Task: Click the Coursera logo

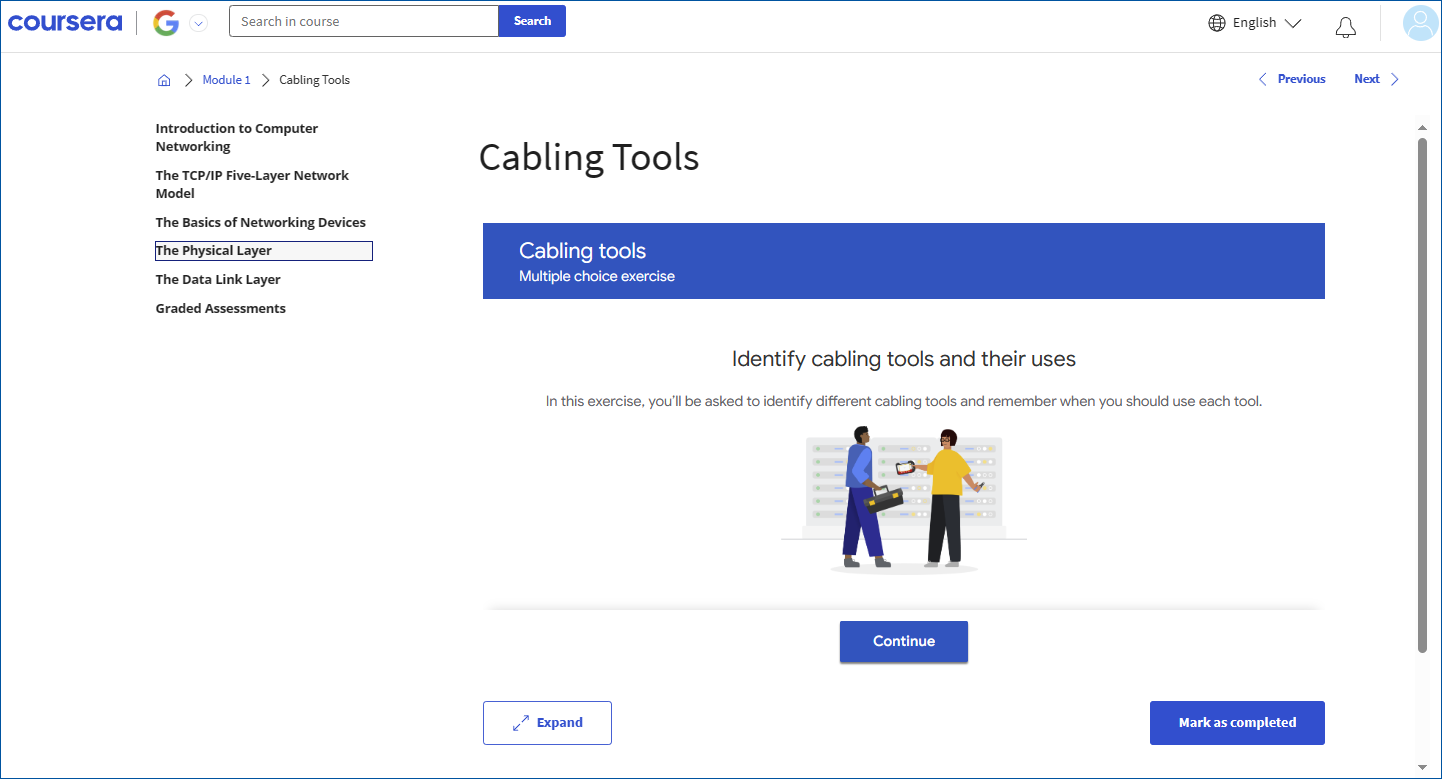Action: [65, 23]
